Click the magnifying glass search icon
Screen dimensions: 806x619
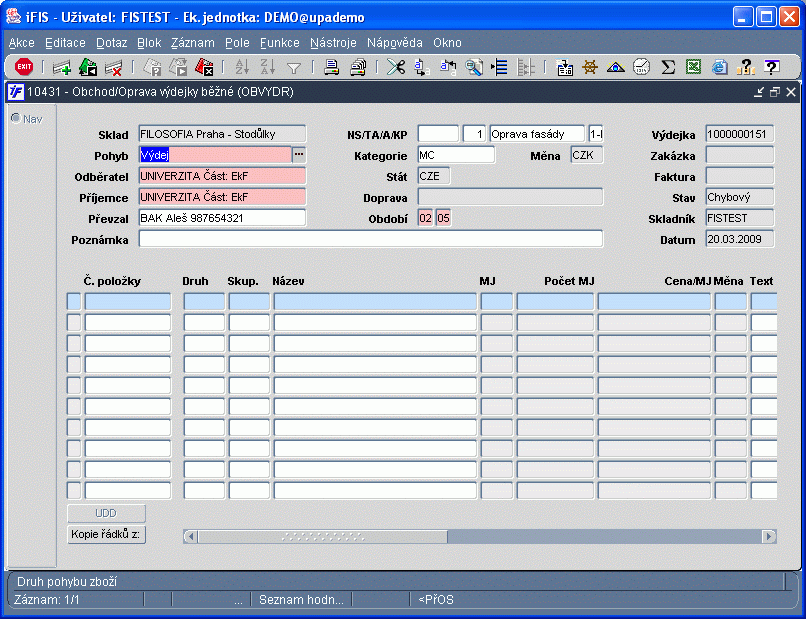coord(473,67)
